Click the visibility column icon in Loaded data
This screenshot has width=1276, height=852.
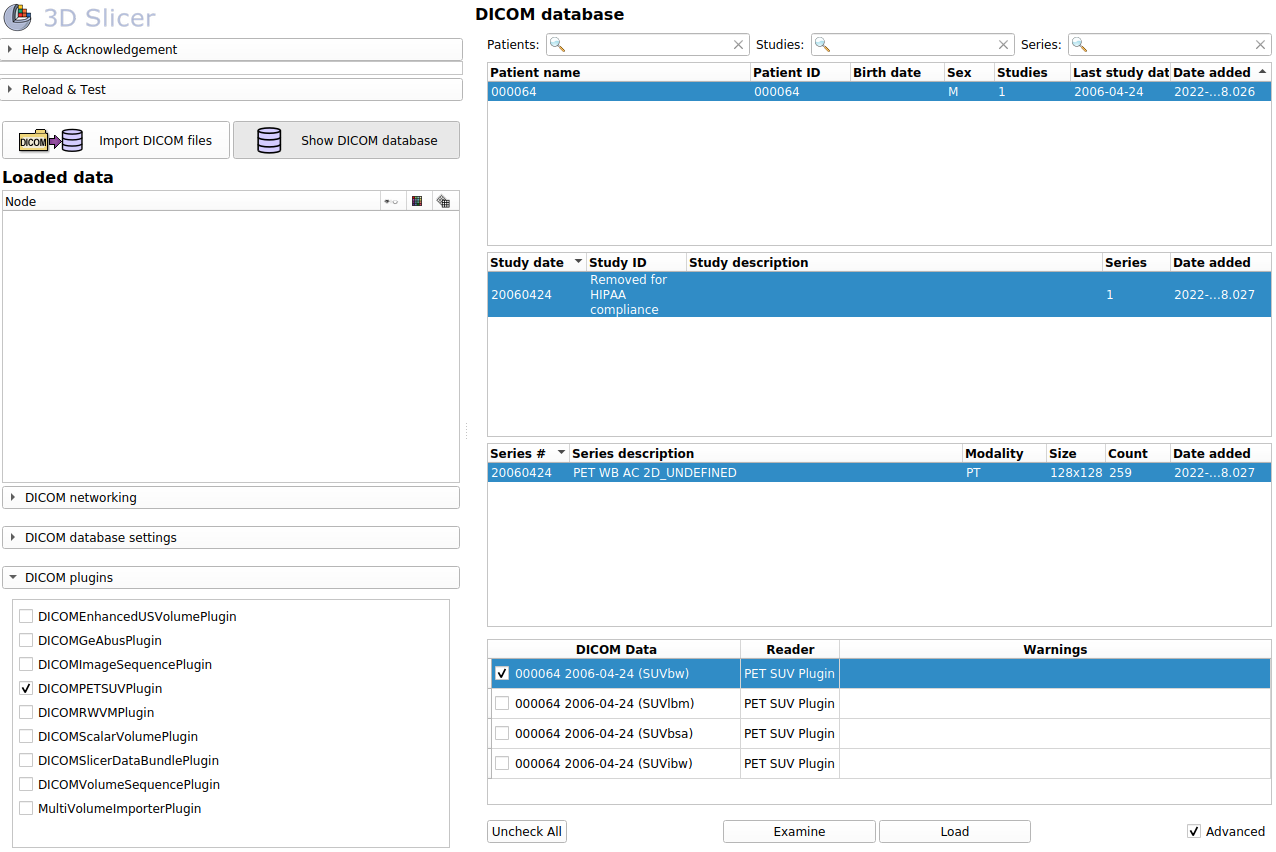coord(391,202)
